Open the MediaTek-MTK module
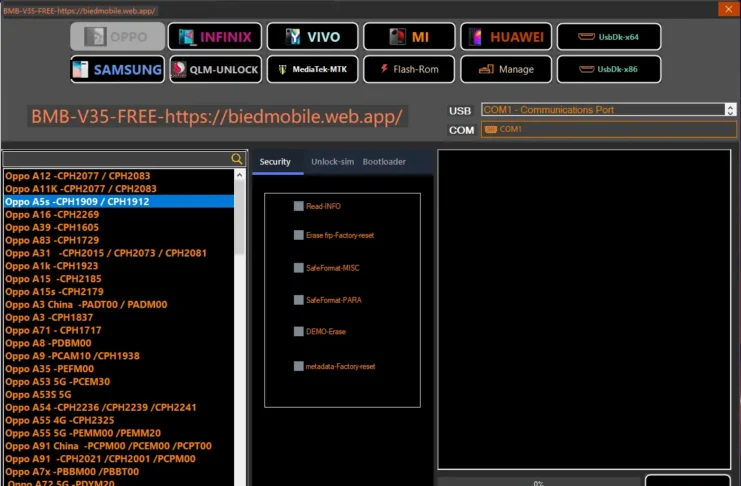Image resolution: width=741 pixels, height=486 pixels. 312,69
